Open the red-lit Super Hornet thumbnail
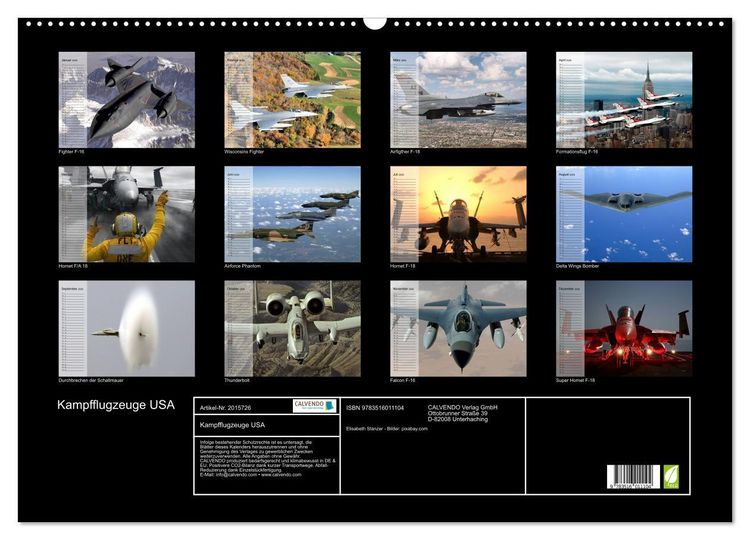The height and width of the screenshot is (540, 750). (x=624, y=328)
